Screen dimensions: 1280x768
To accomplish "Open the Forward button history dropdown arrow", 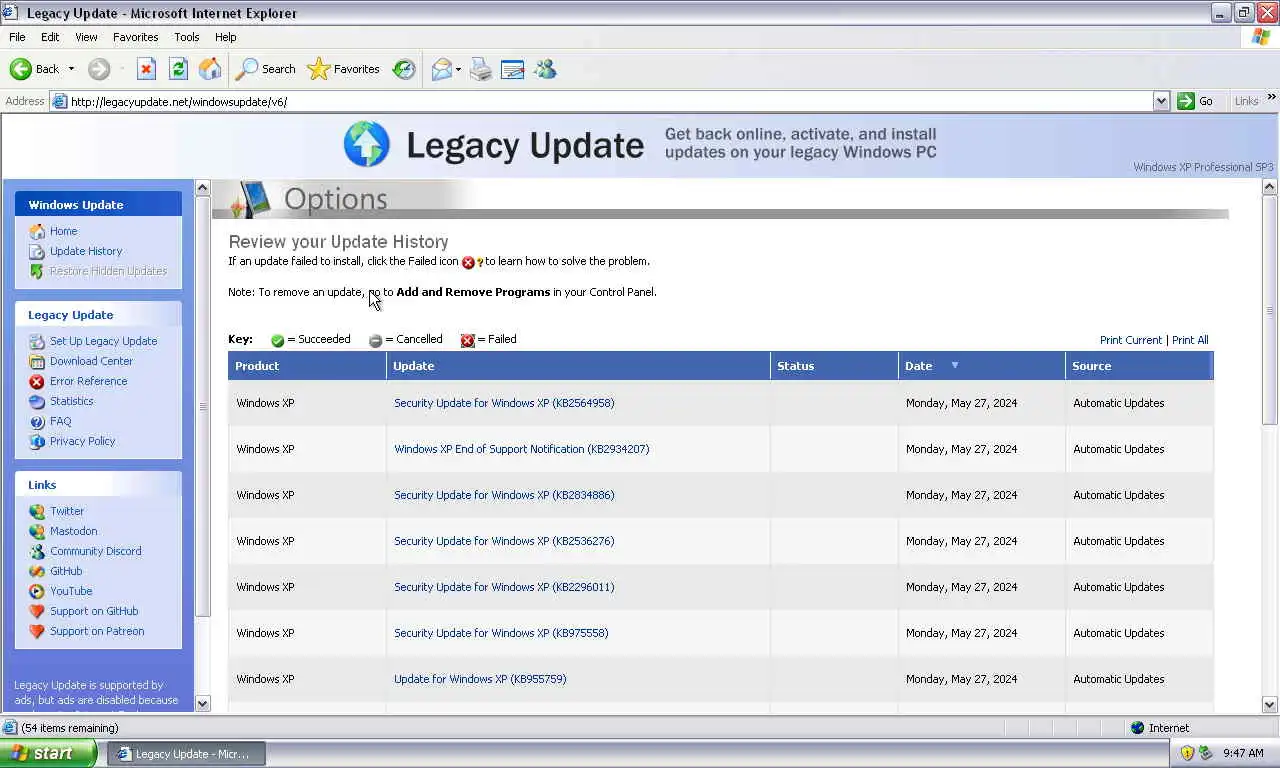I will click(x=122, y=69).
